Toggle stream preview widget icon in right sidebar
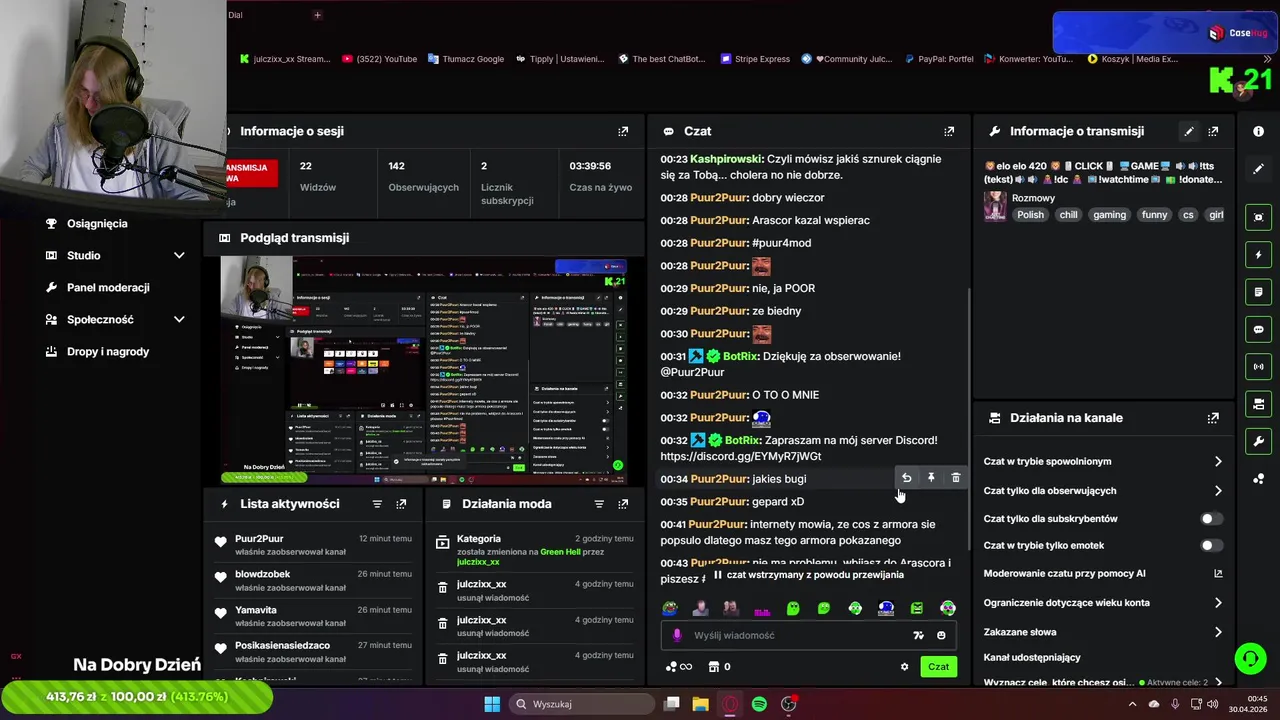This screenshot has width=1280, height=720. (x=1259, y=217)
